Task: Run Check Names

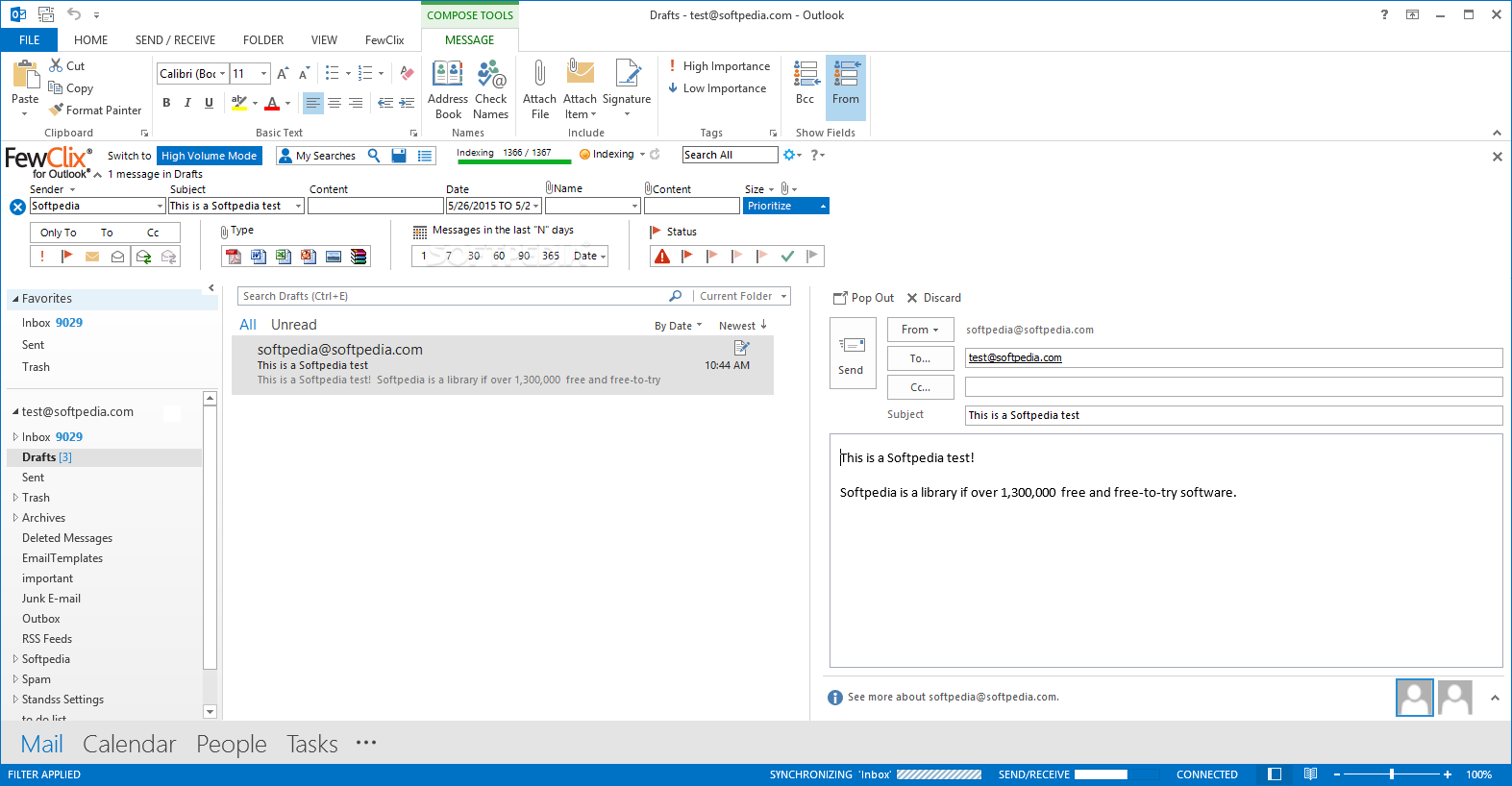Action: 490,89
